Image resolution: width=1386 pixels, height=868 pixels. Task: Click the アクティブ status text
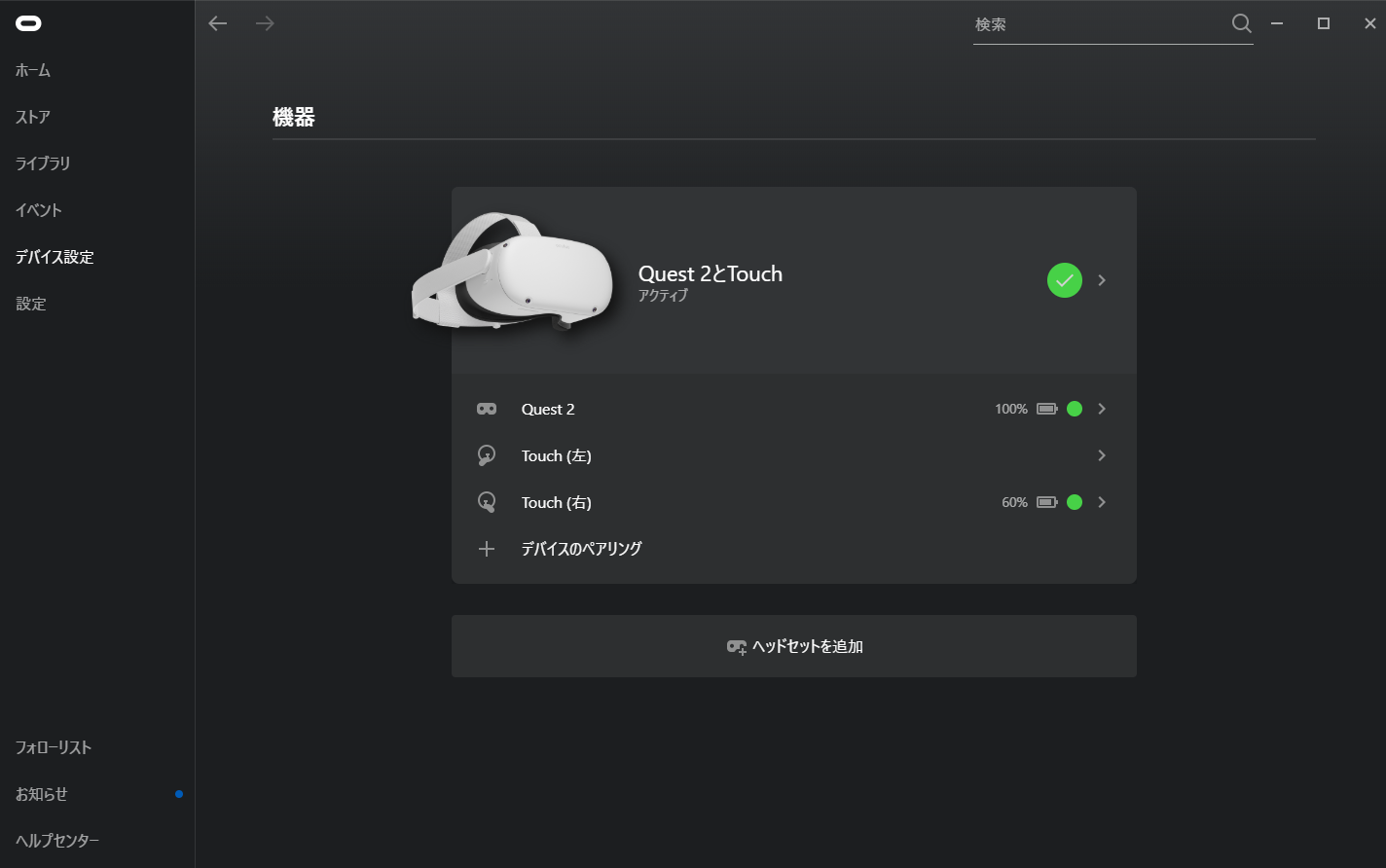[x=663, y=296]
